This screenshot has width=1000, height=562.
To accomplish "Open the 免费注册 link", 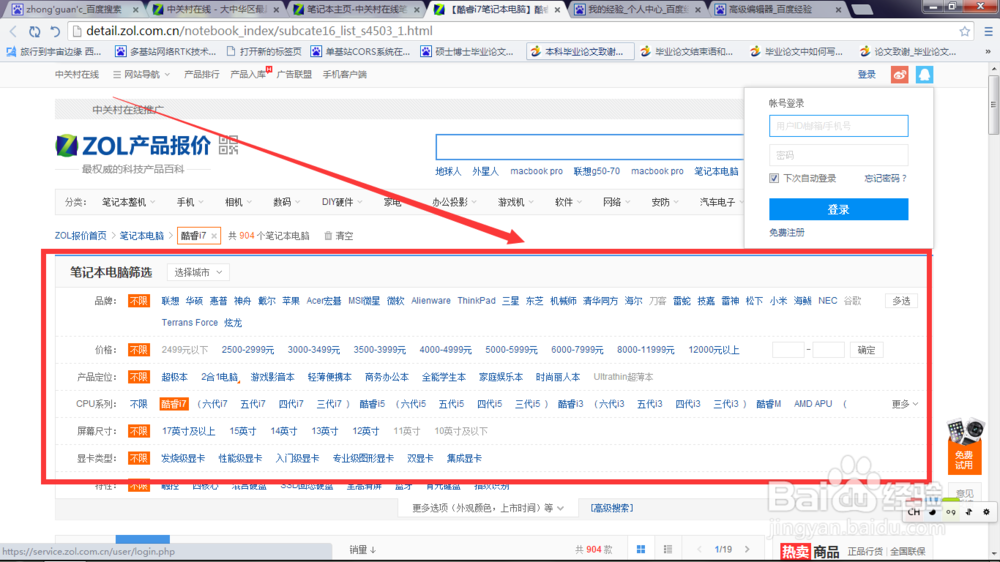I will 786,233.
